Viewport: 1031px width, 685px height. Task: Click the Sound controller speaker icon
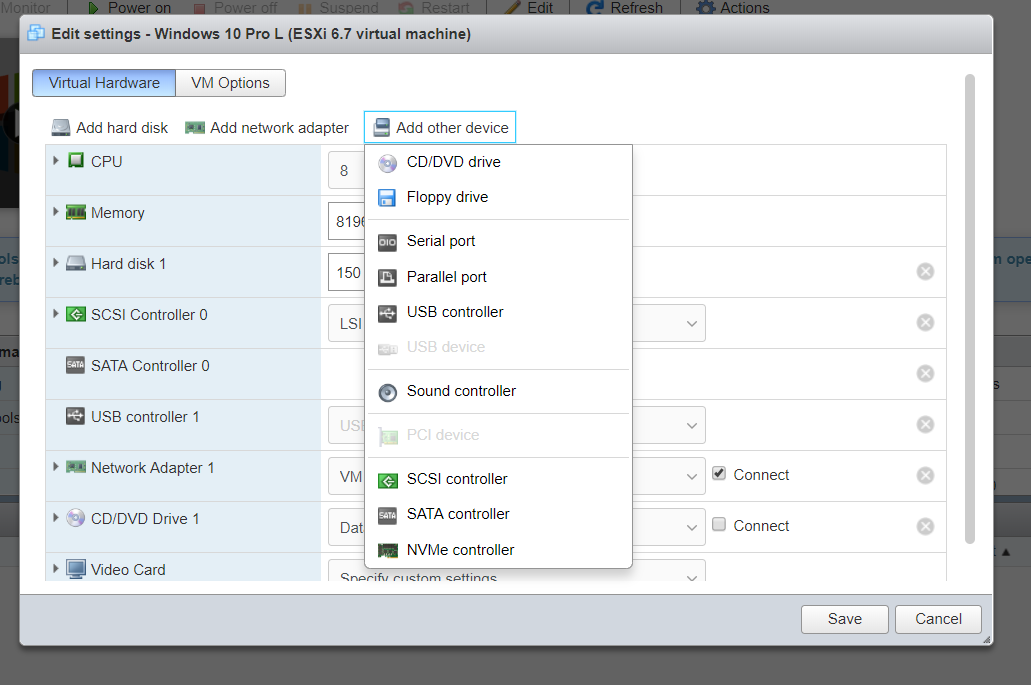(x=387, y=392)
